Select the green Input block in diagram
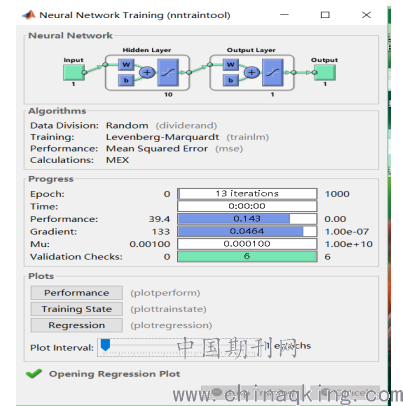Screen dimensions: 403x406 point(74,72)
